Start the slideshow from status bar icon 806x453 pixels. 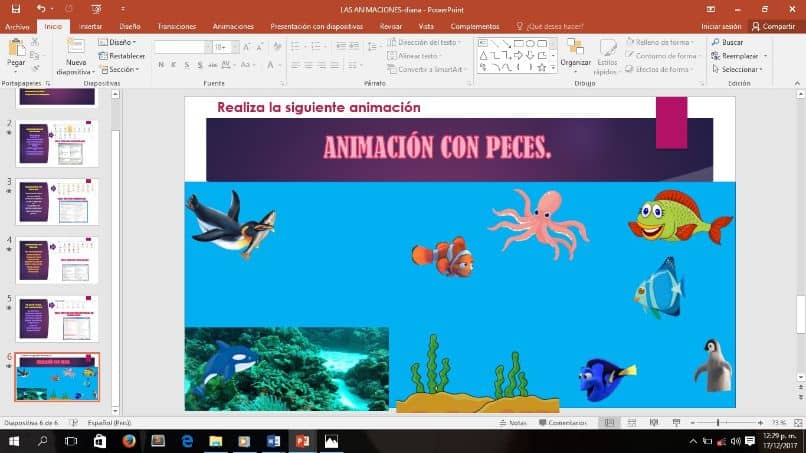[x=676, y=422]
